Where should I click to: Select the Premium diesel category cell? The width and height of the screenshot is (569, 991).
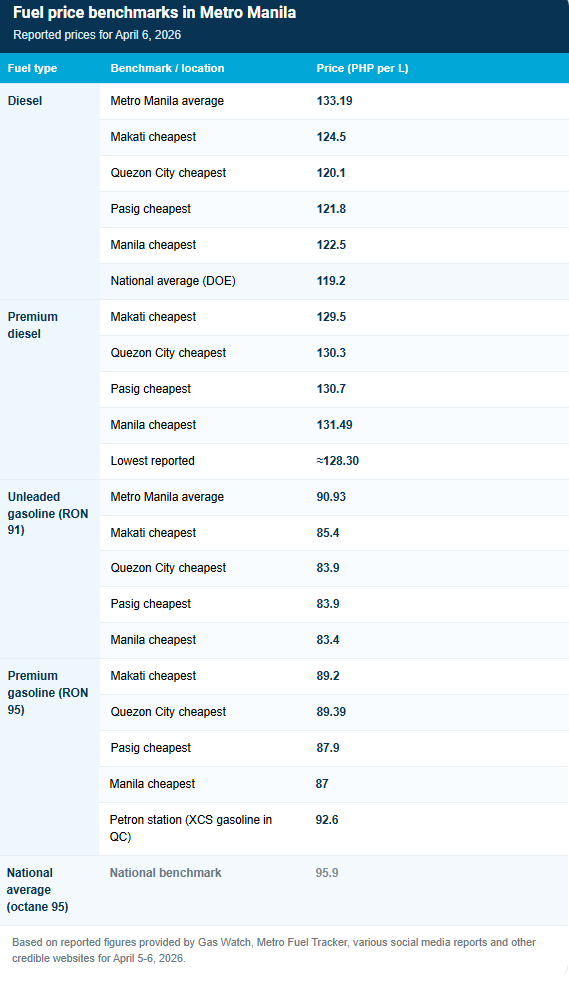pyautogui.click(x=50, y=389)
